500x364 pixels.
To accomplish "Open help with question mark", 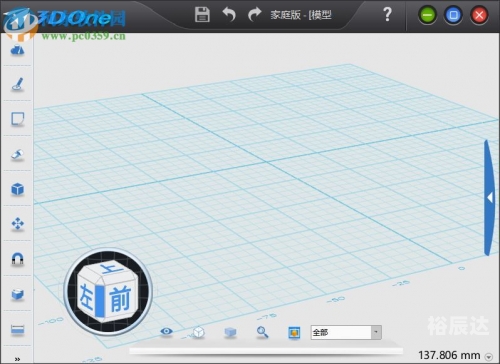I will click(x=387, y=14).
